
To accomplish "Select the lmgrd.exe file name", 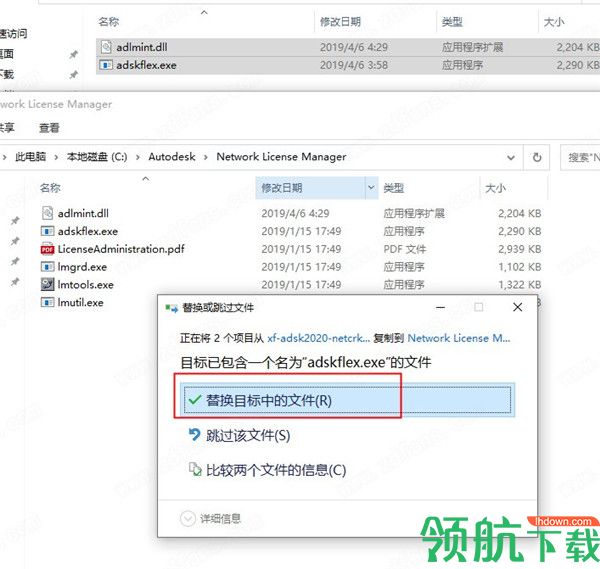I will pos(82,267).
